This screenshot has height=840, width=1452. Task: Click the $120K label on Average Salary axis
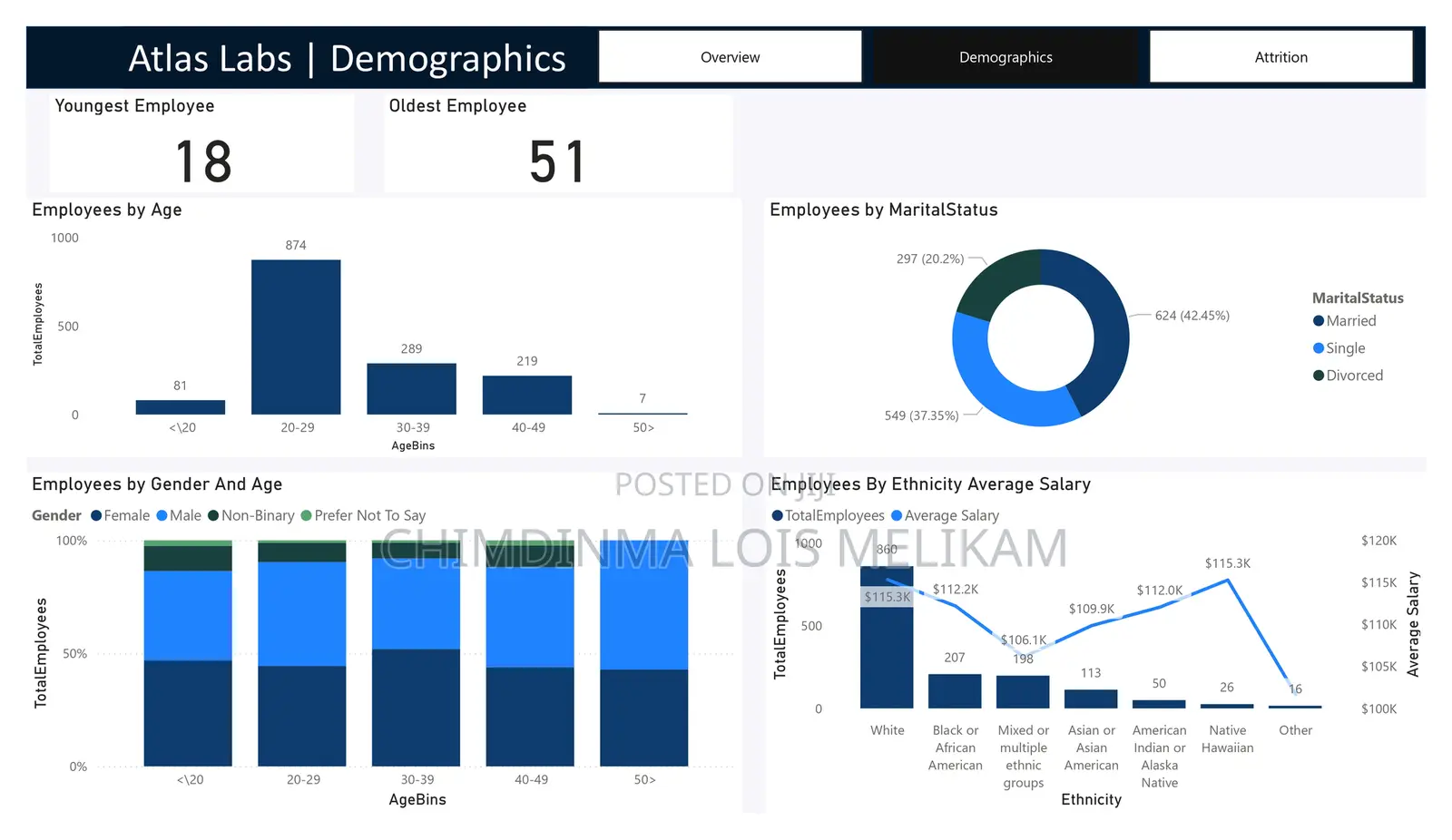(x=1378, y=541)
